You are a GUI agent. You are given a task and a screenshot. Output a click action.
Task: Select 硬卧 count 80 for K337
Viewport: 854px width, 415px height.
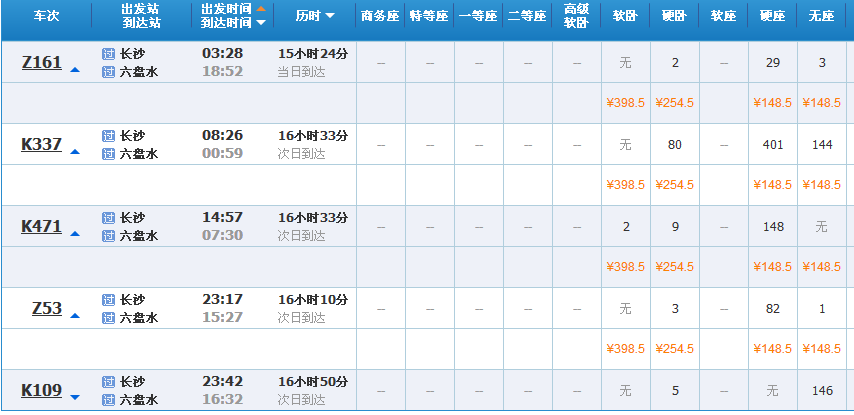pyautogui.click(x=675, y=145)
